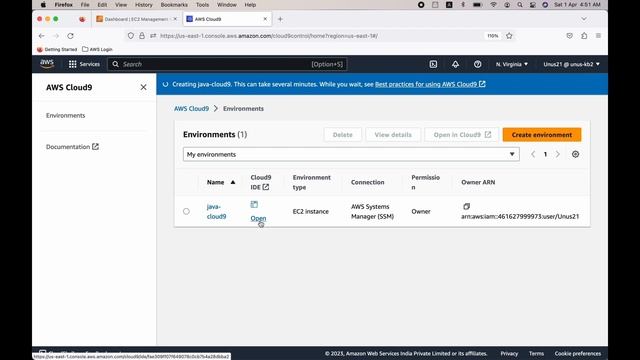Screen dimensions: 640x360
Task: Click the Terms footer link
Action: coord(536,353)
